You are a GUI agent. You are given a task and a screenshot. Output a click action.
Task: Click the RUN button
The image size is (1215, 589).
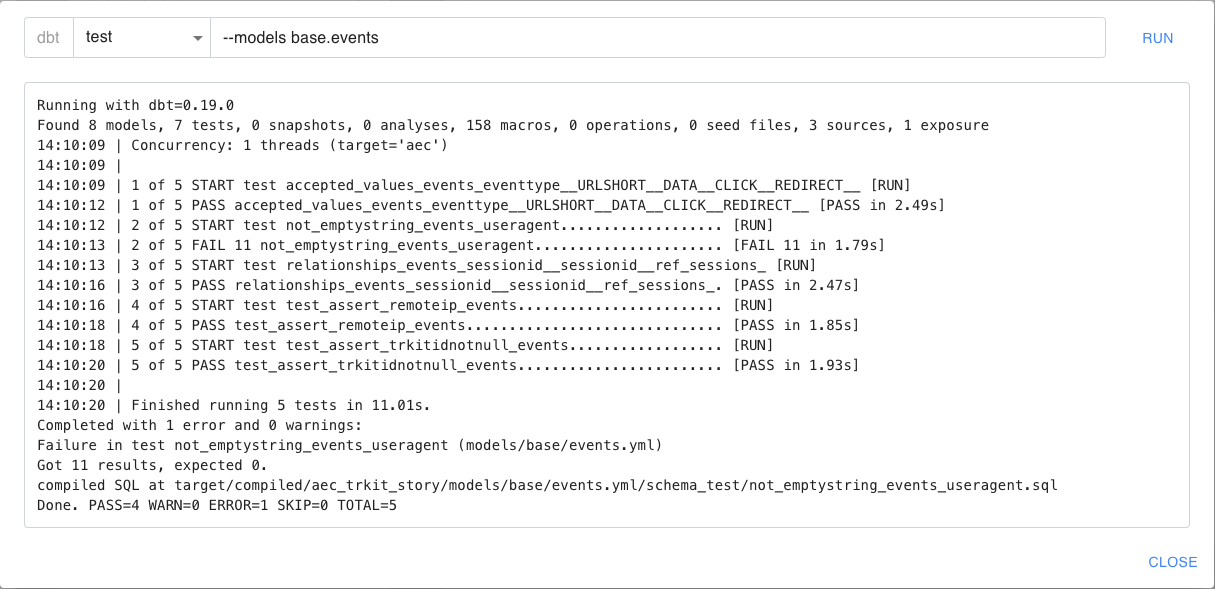click(1157, 38)
